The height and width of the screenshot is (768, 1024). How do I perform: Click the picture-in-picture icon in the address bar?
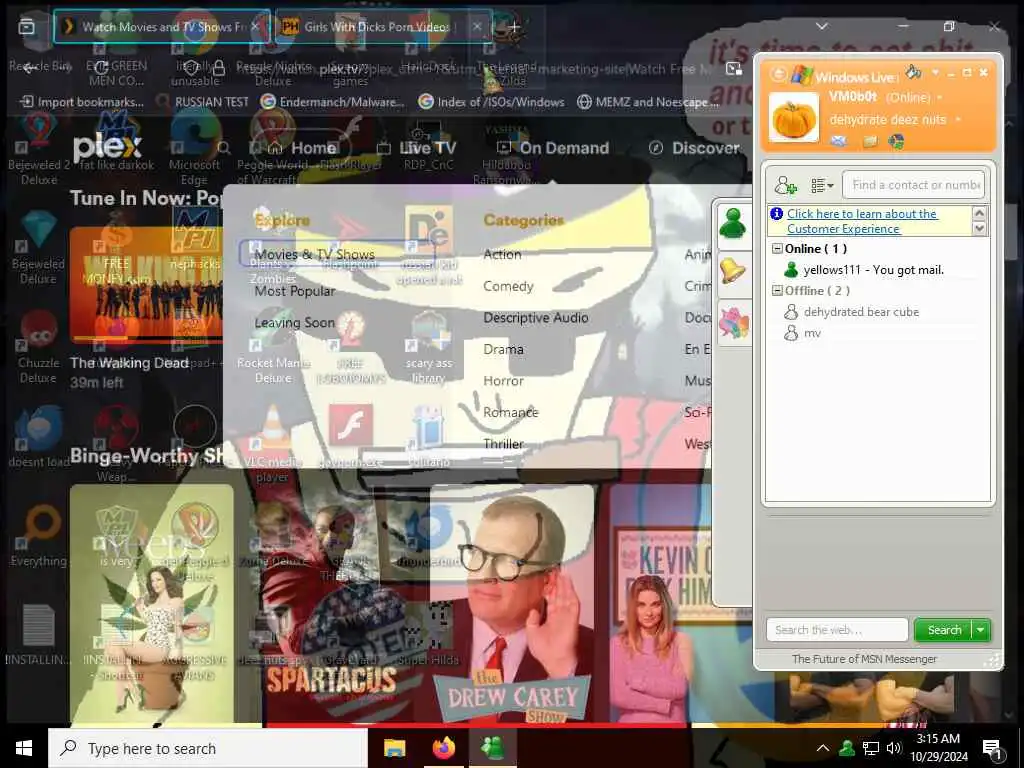(x=733, y=69)
